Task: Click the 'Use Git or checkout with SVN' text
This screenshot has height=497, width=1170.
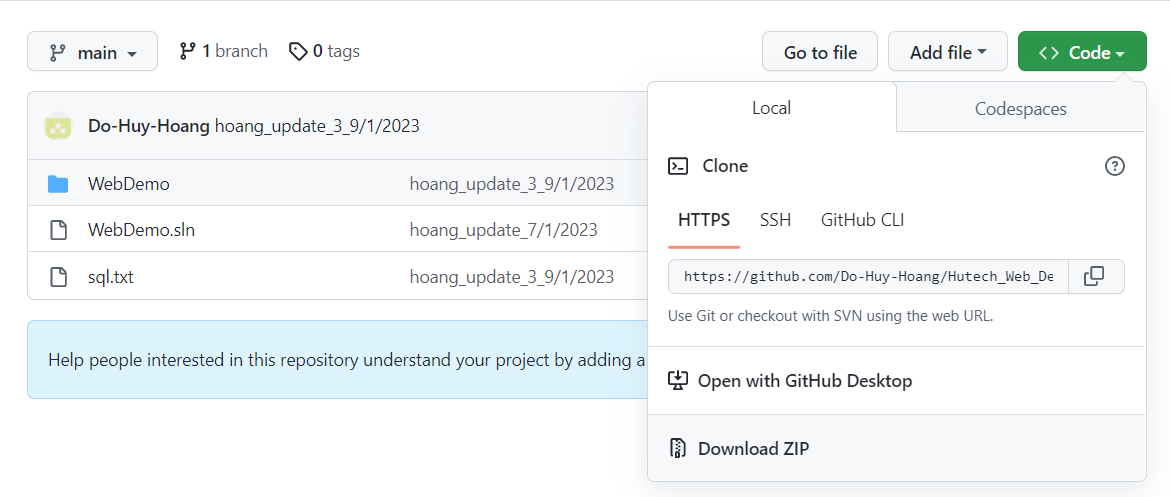Action: [830, 316]
